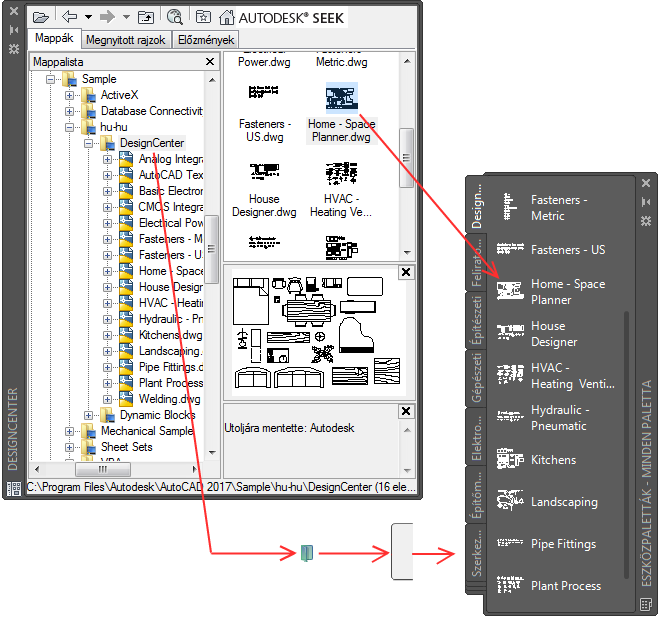Viewport: 659px width, 617px height.
Task: Open the Autodesk Seek link
Action: [291, 18]
